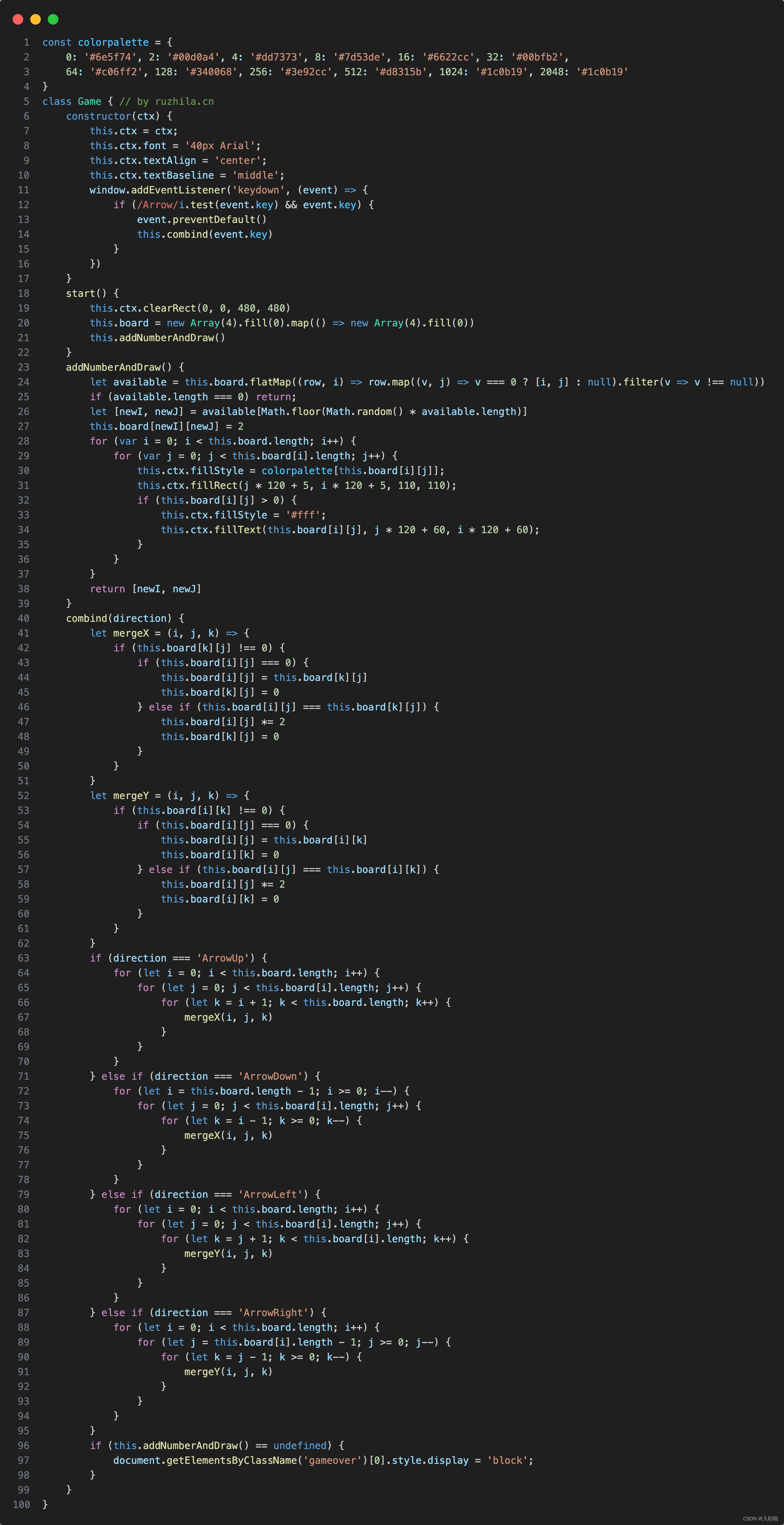
Task: Click the red close window button
Action: click(18, 20)
